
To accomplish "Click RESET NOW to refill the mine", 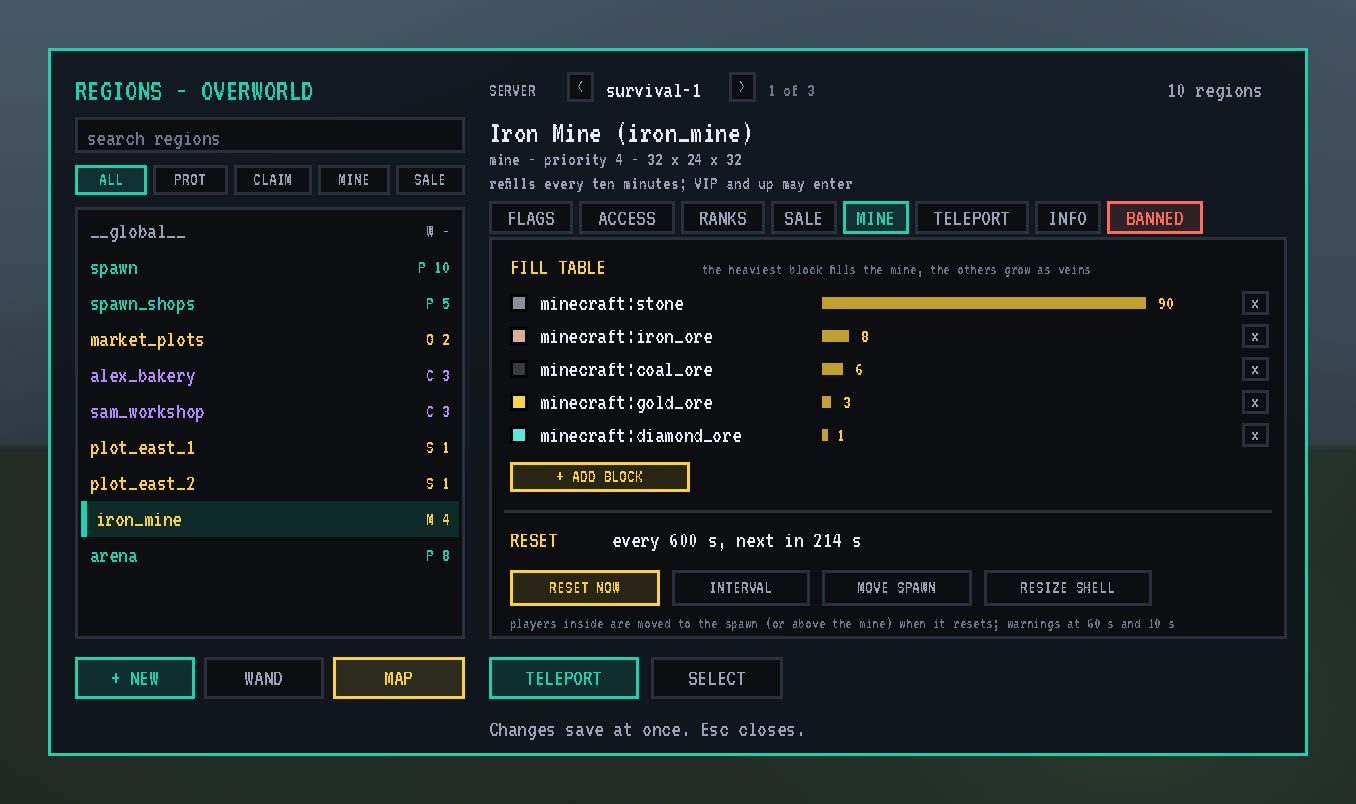I will pyautogui.click(x=585, y=588).
